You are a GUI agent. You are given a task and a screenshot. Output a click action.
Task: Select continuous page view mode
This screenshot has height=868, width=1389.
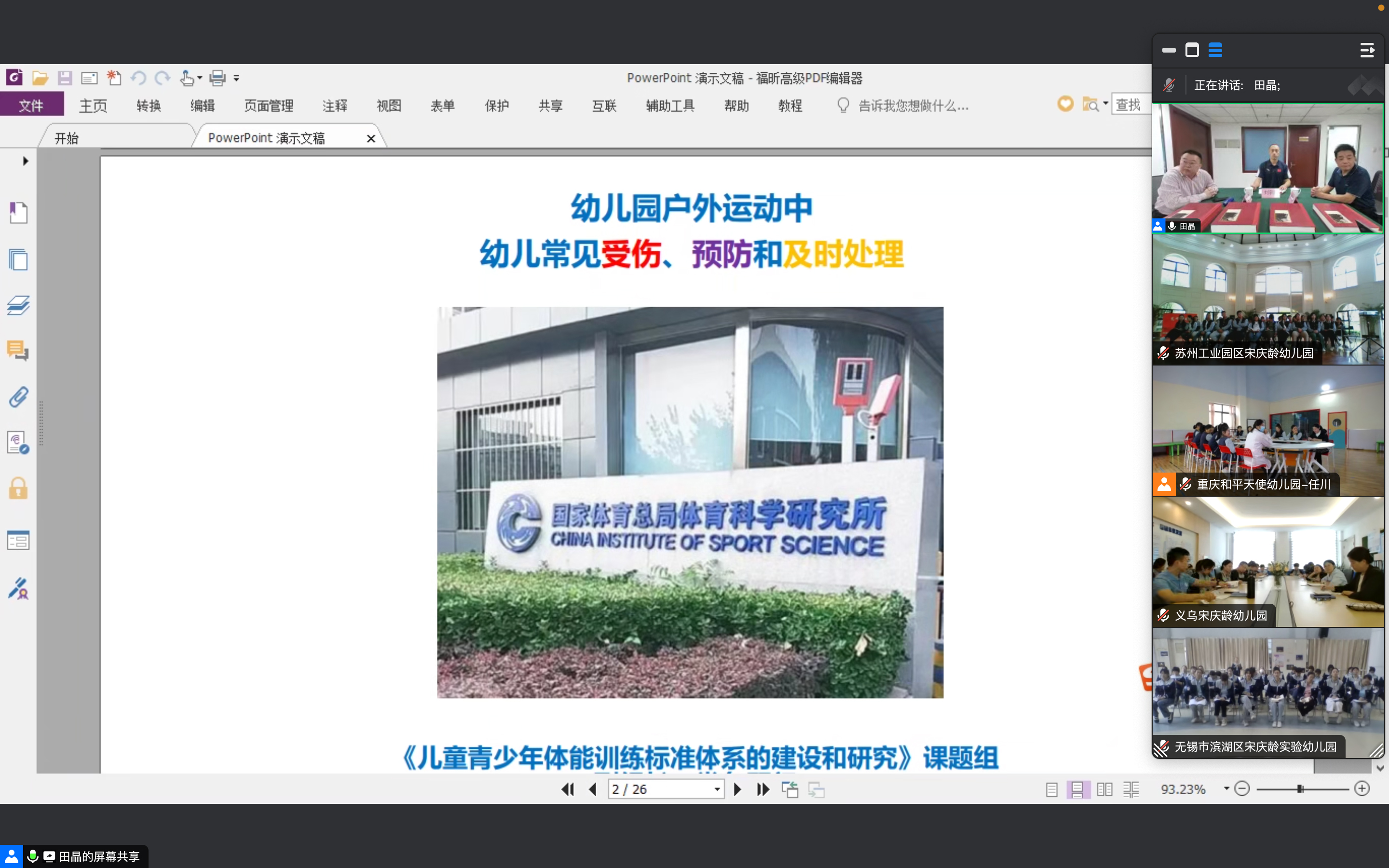[x=1078, y=790]
